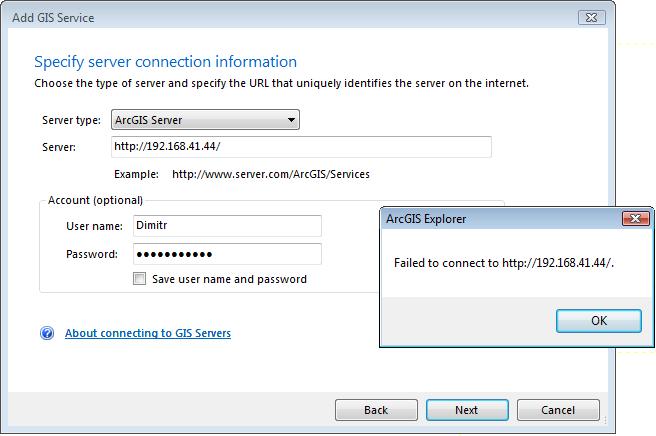Open About connecting to GIS Servers link
Viewport: 656px width, 436px height.
click(148, 333)
